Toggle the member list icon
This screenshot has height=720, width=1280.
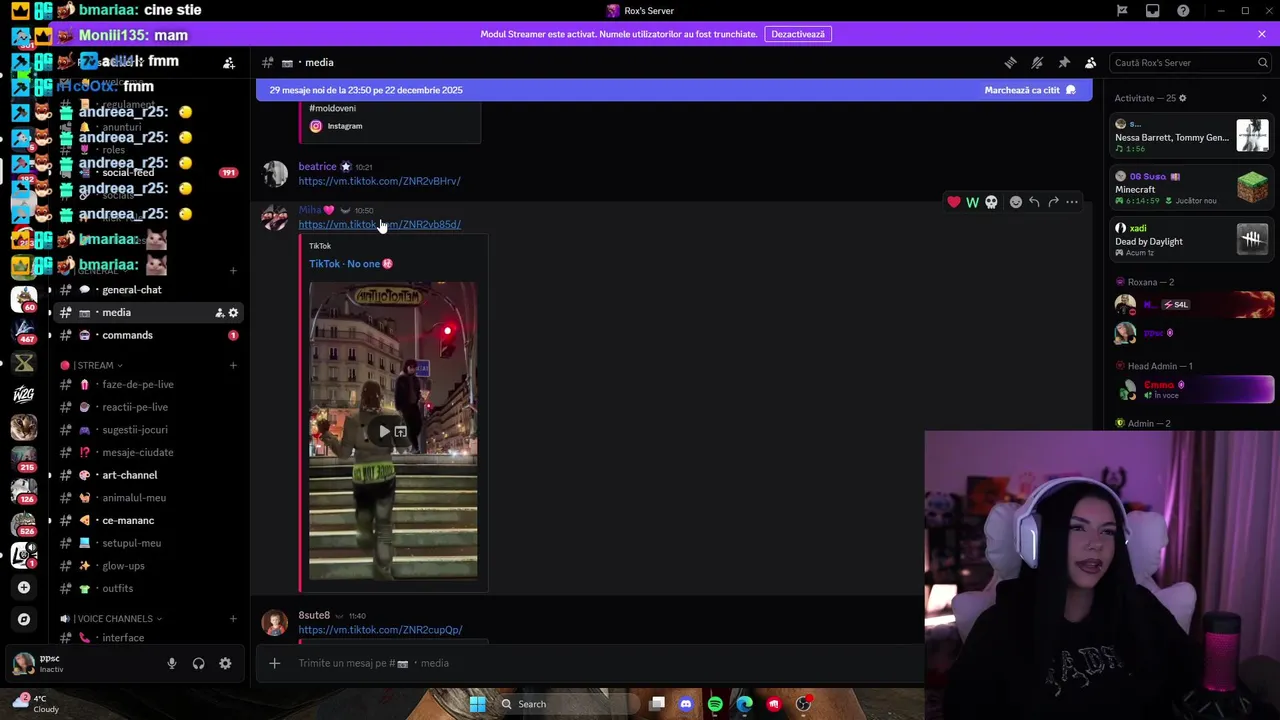[x=1091, y=63]
